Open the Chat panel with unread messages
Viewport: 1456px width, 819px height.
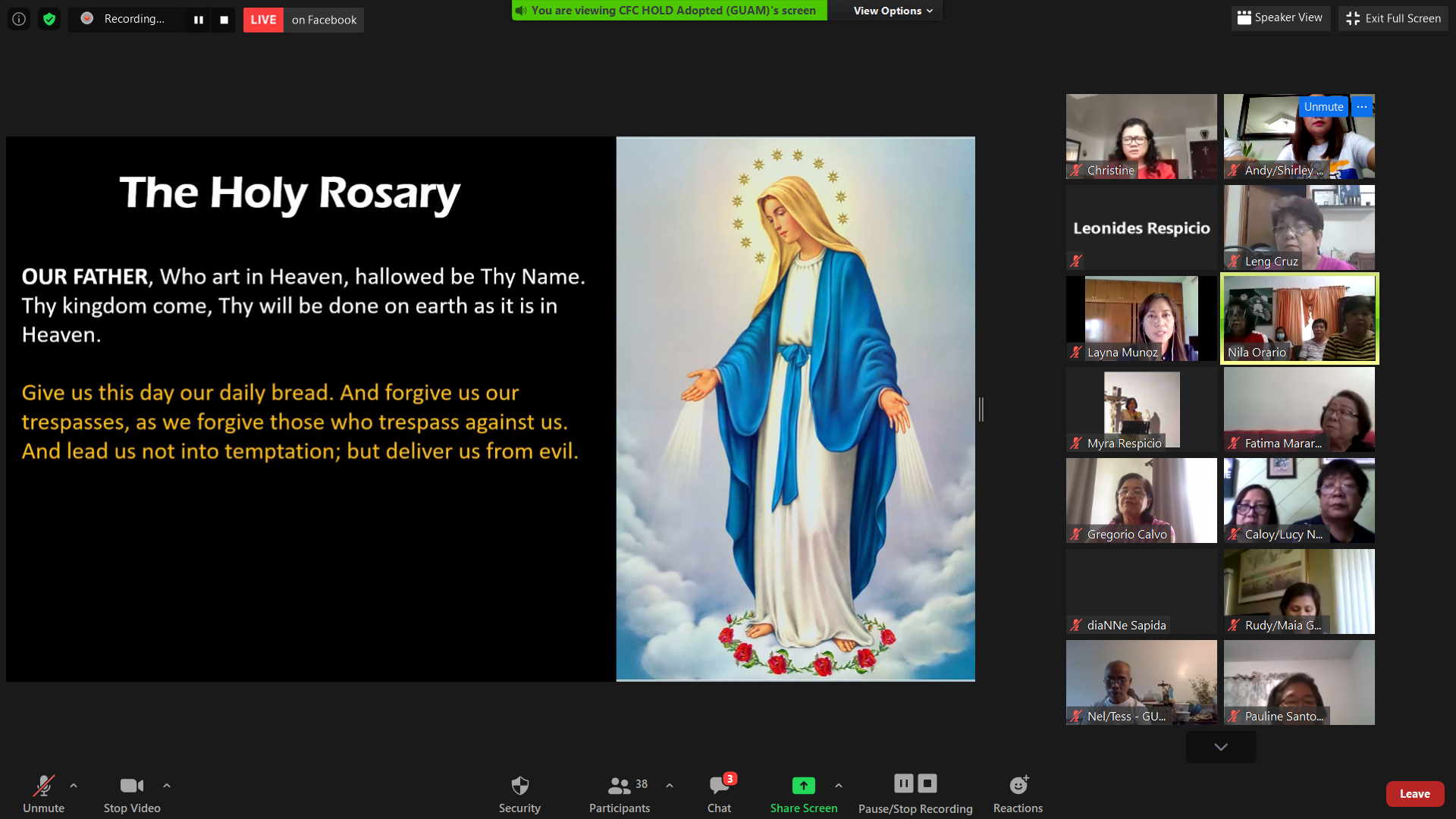point(720,793)
